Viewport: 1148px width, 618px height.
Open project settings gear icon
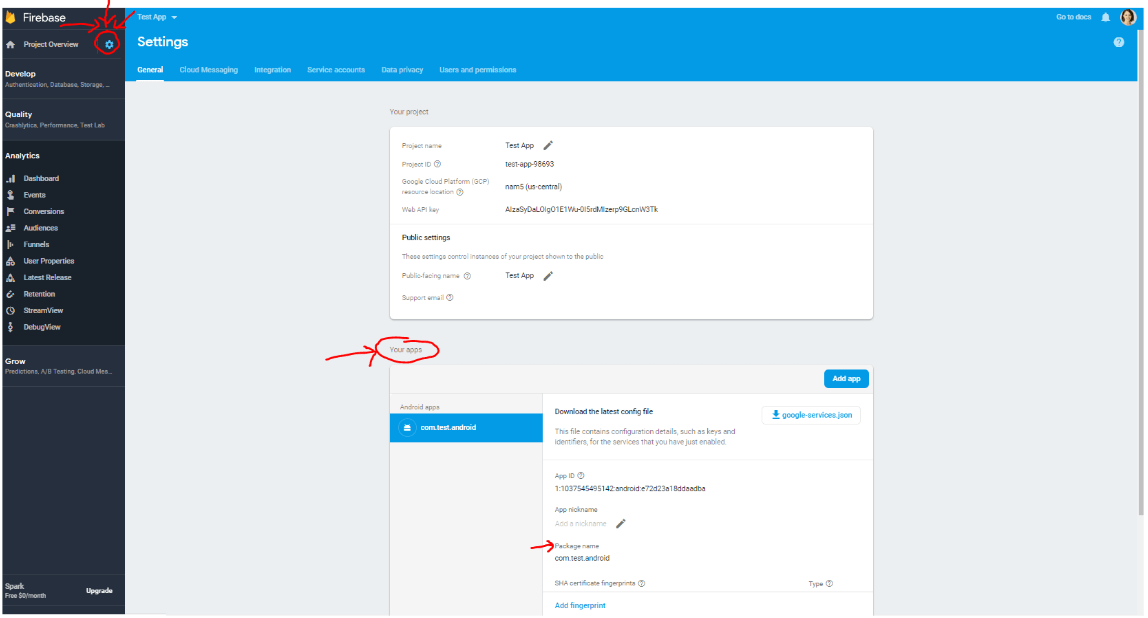click(x=109, y=44)
